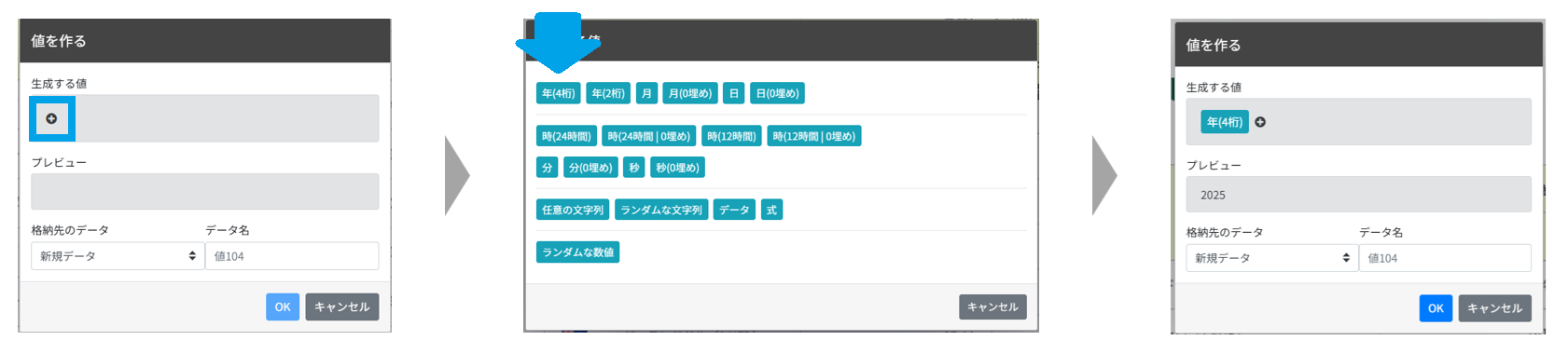Click キャンセル in the right dialog
1568x354 pixels.
click(1494, 308)
